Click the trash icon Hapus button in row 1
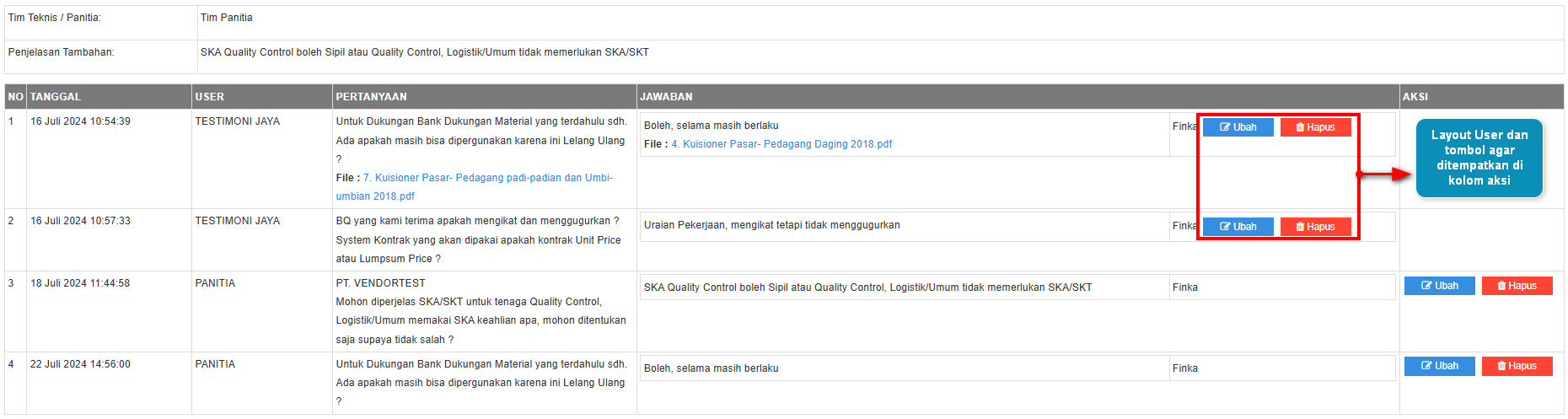Screen dimensions: 1568x419 click(1315, 127)
